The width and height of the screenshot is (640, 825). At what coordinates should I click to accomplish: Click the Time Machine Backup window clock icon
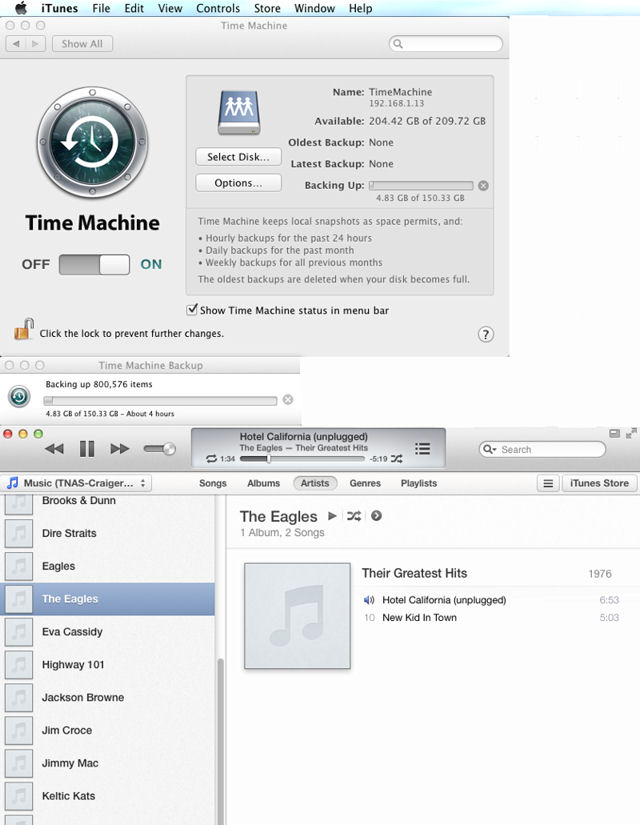[x=19, y=397]
